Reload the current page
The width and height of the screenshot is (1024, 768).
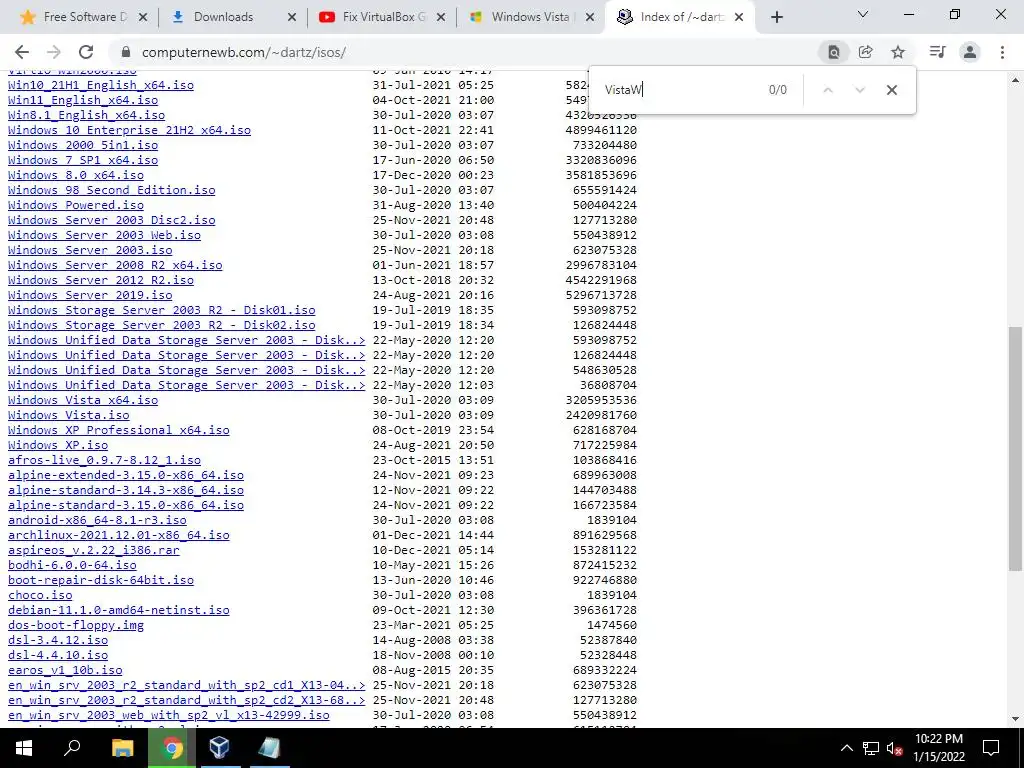86,52
